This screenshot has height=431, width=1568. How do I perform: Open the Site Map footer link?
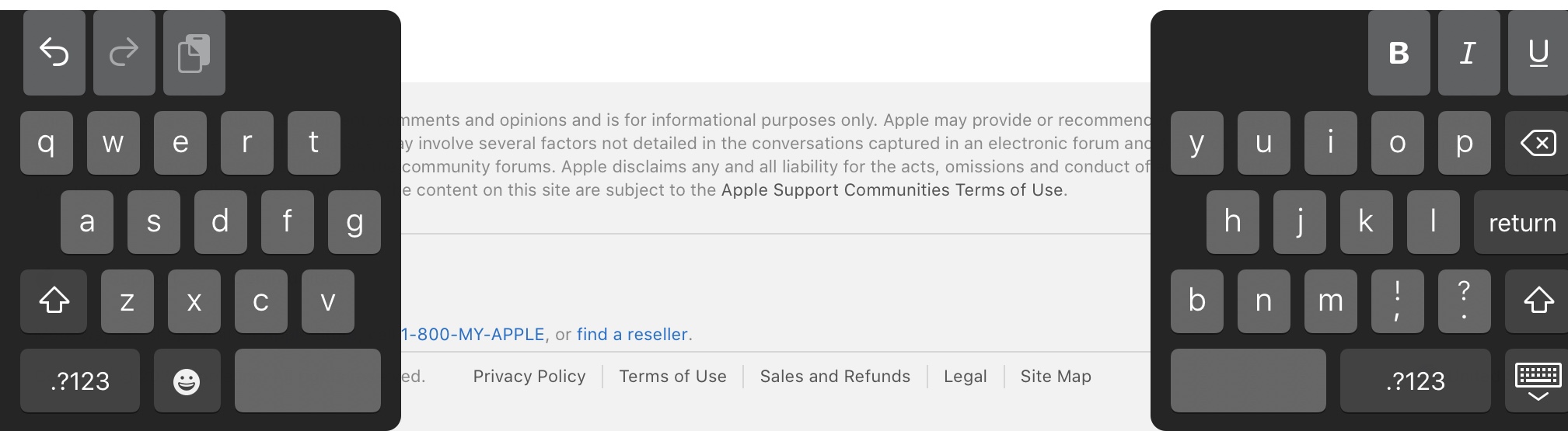pos(1056,377)
